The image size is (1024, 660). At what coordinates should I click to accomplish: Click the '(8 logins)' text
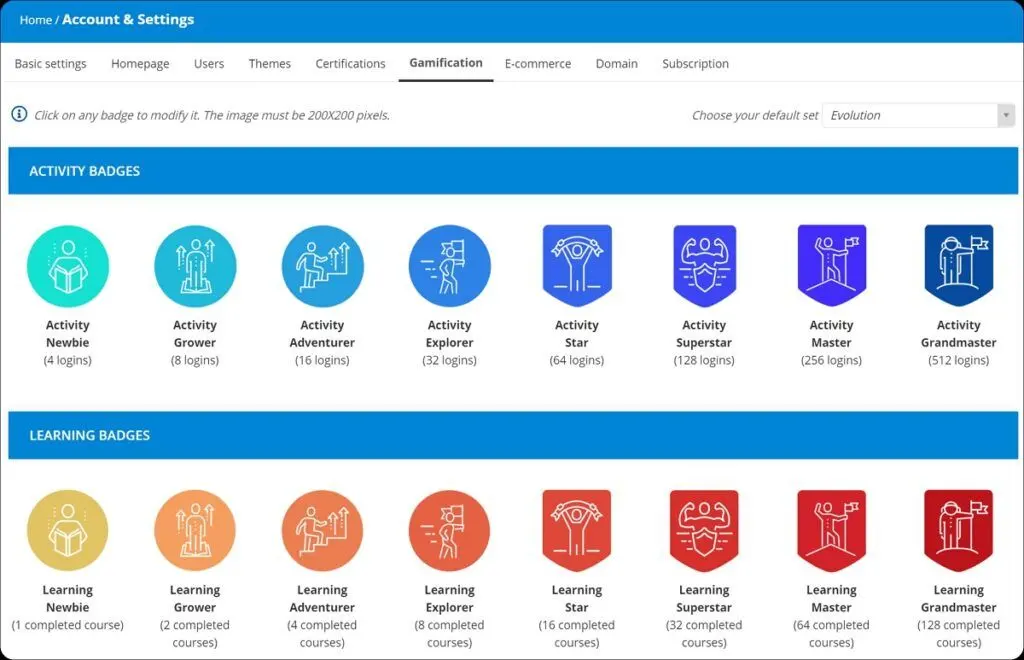coord(195,360)
